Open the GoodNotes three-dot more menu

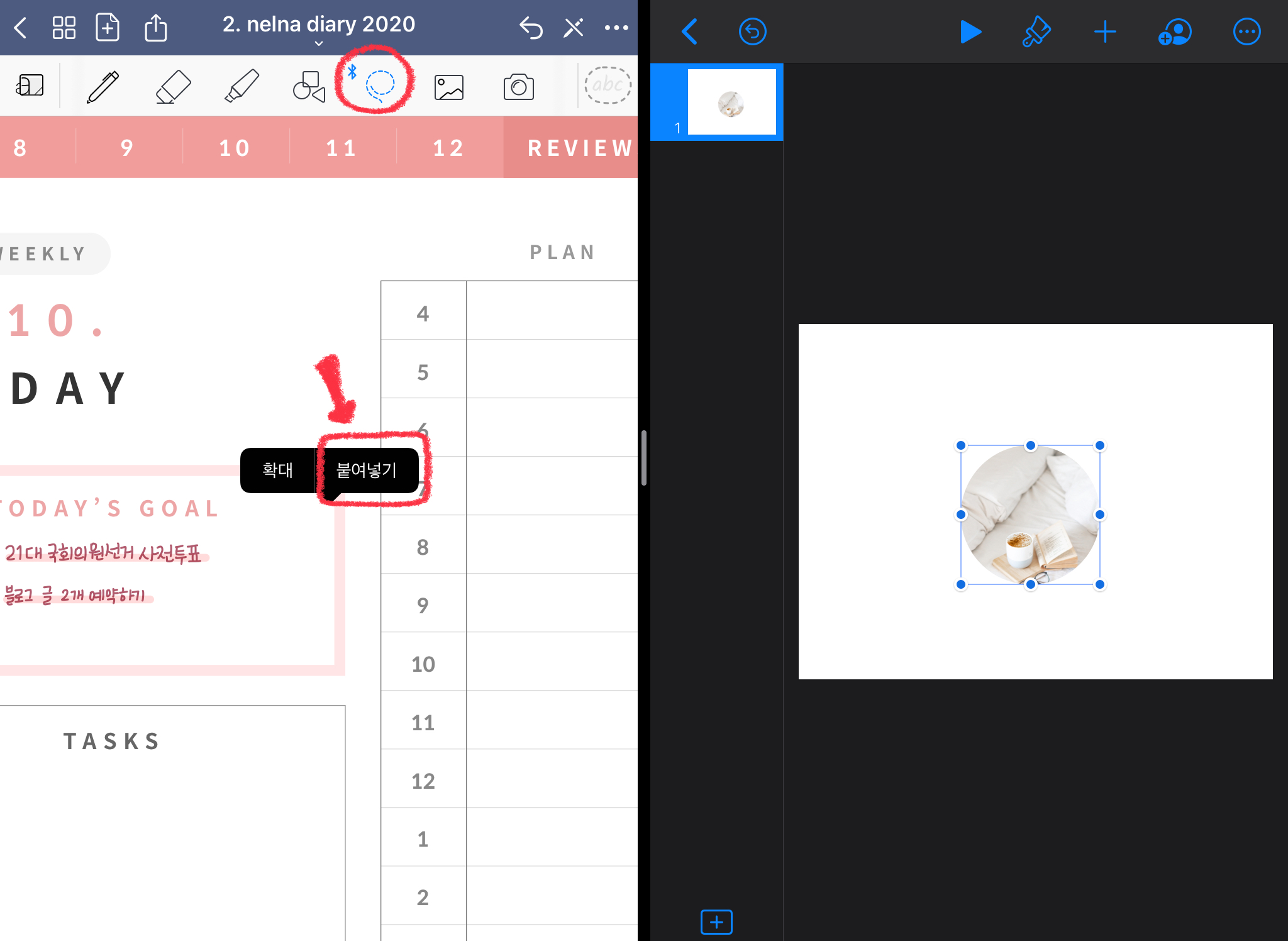coord(616,28)
